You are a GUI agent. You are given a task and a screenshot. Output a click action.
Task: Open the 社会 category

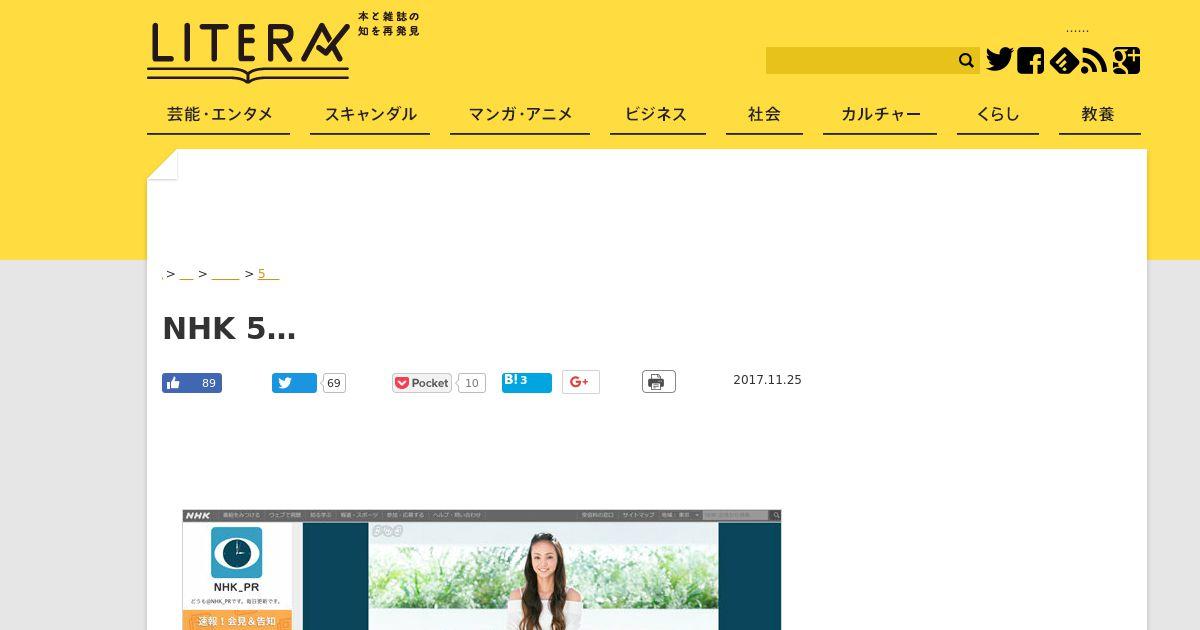[x=764, y=115]
